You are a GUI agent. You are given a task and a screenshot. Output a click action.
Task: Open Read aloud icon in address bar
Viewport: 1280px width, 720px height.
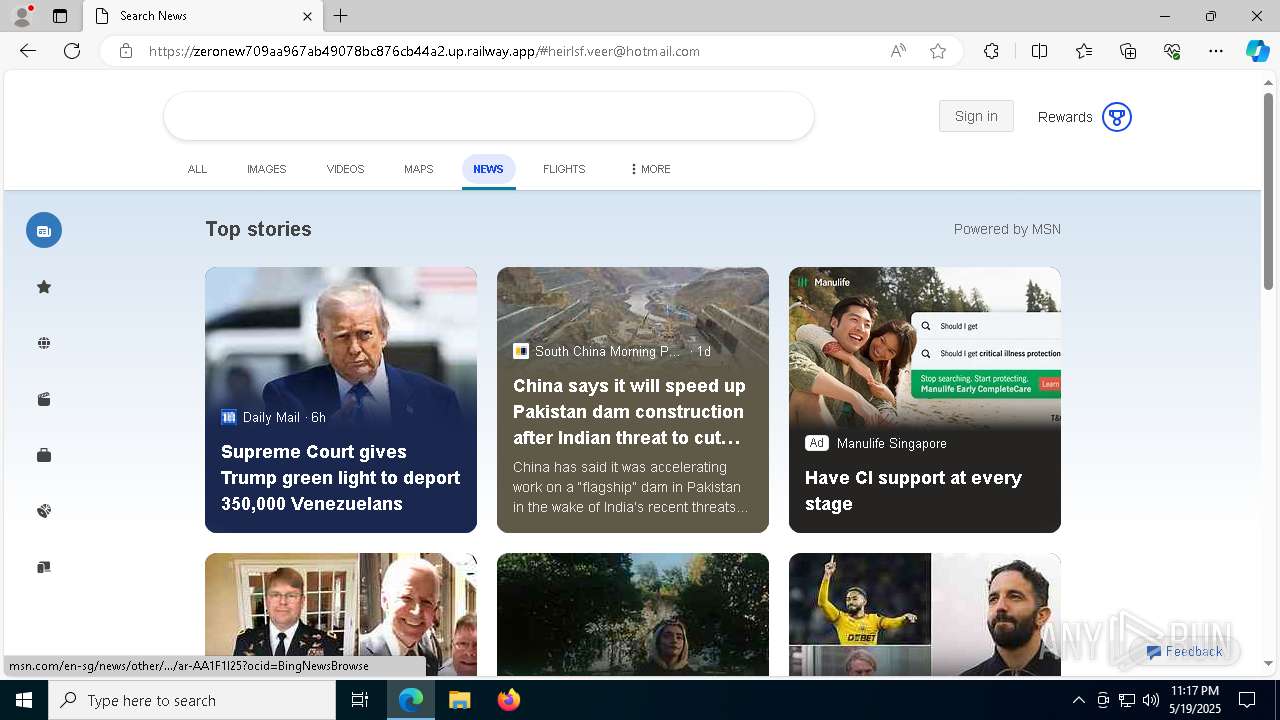pos(898,51)
